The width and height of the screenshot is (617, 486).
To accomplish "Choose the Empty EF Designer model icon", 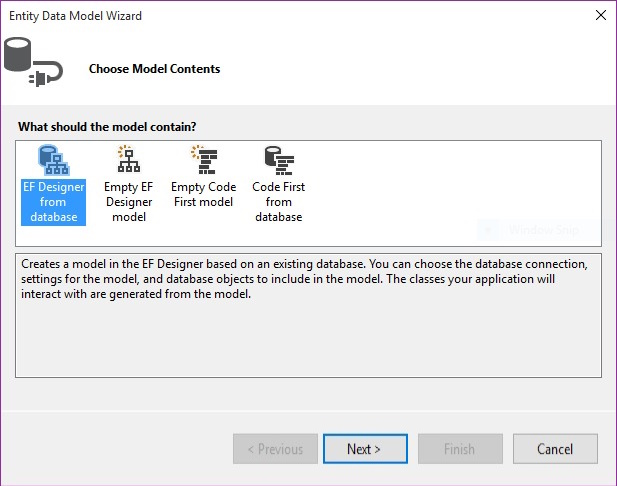I will point(128,160).
